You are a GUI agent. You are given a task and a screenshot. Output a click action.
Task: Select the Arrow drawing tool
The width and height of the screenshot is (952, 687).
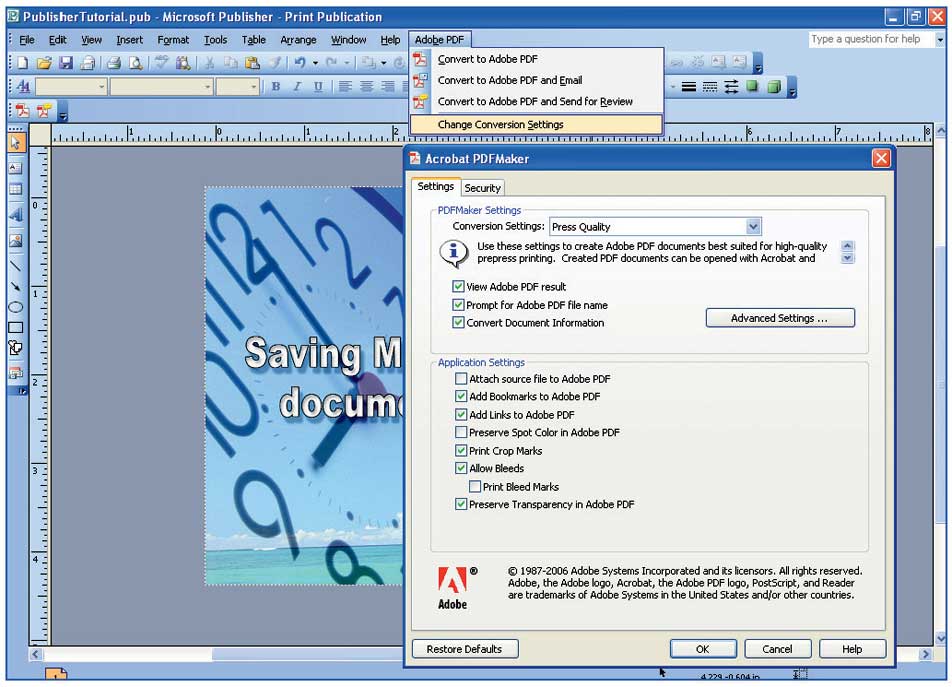[16, 286]
